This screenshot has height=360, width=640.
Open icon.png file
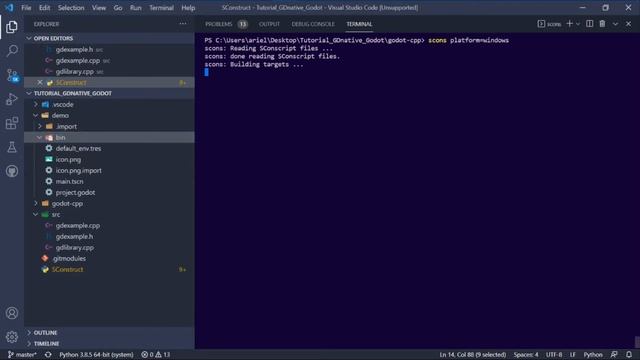coord(109,160)
